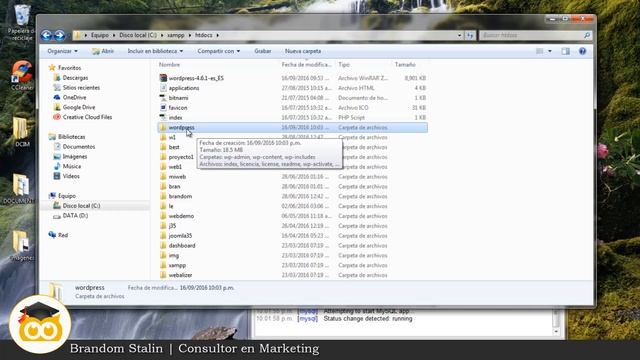Select the applications HTML file icon

[x=163, y=88]
